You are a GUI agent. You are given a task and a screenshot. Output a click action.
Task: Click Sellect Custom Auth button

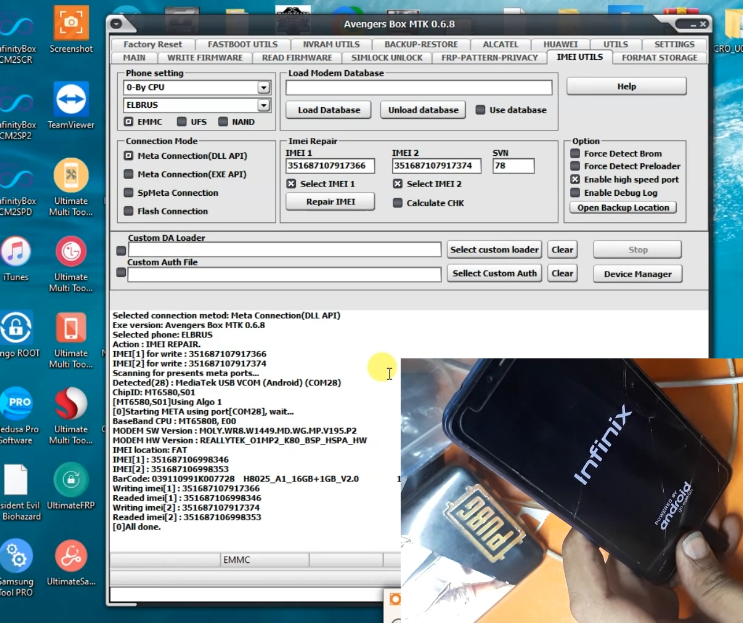pyautogui.click(x=494, y=273)
